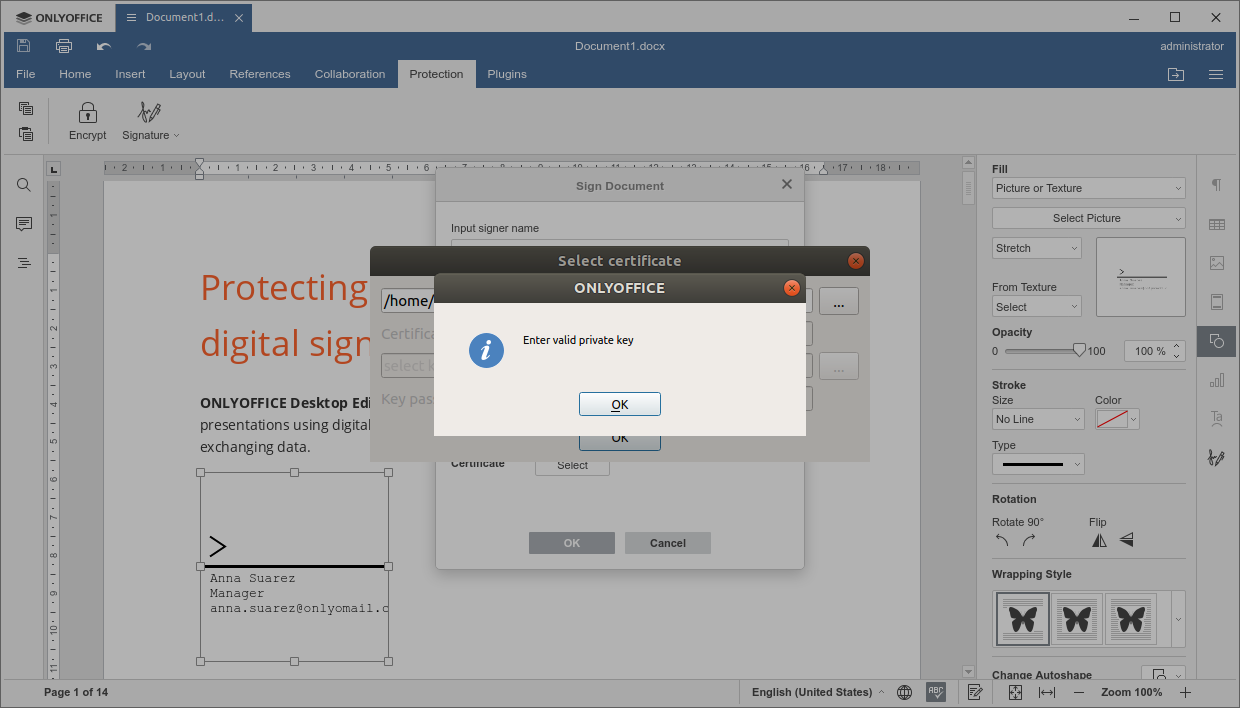Open the signature settings panel
Viewport: 1240px width, 708px height.
pyautogui.click(x=1216, y=457)
